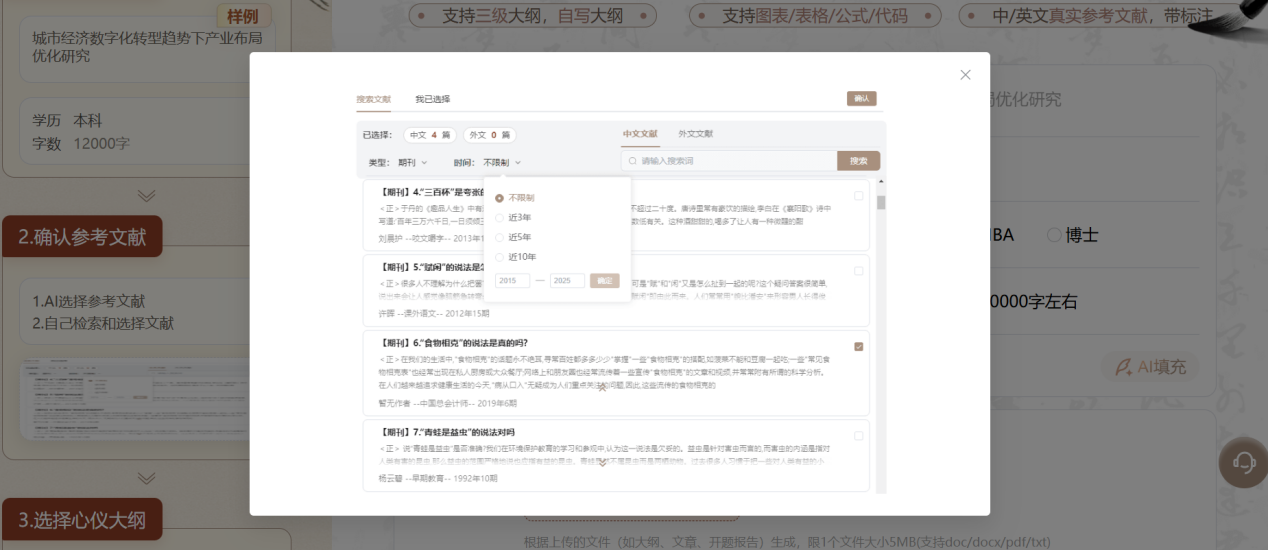Click the 搜索 button
The width and height of the screenshot is (1268, 550).
pyautogui.click(x=858, y=161)
